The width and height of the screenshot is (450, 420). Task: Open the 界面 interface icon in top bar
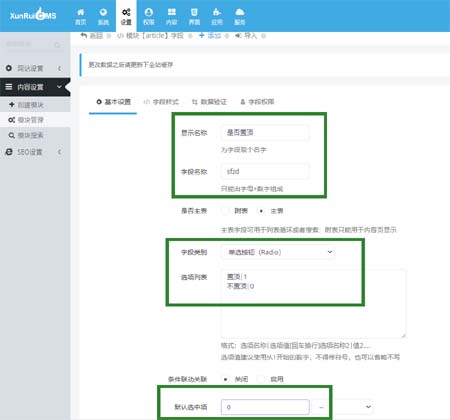pos(194,17)
